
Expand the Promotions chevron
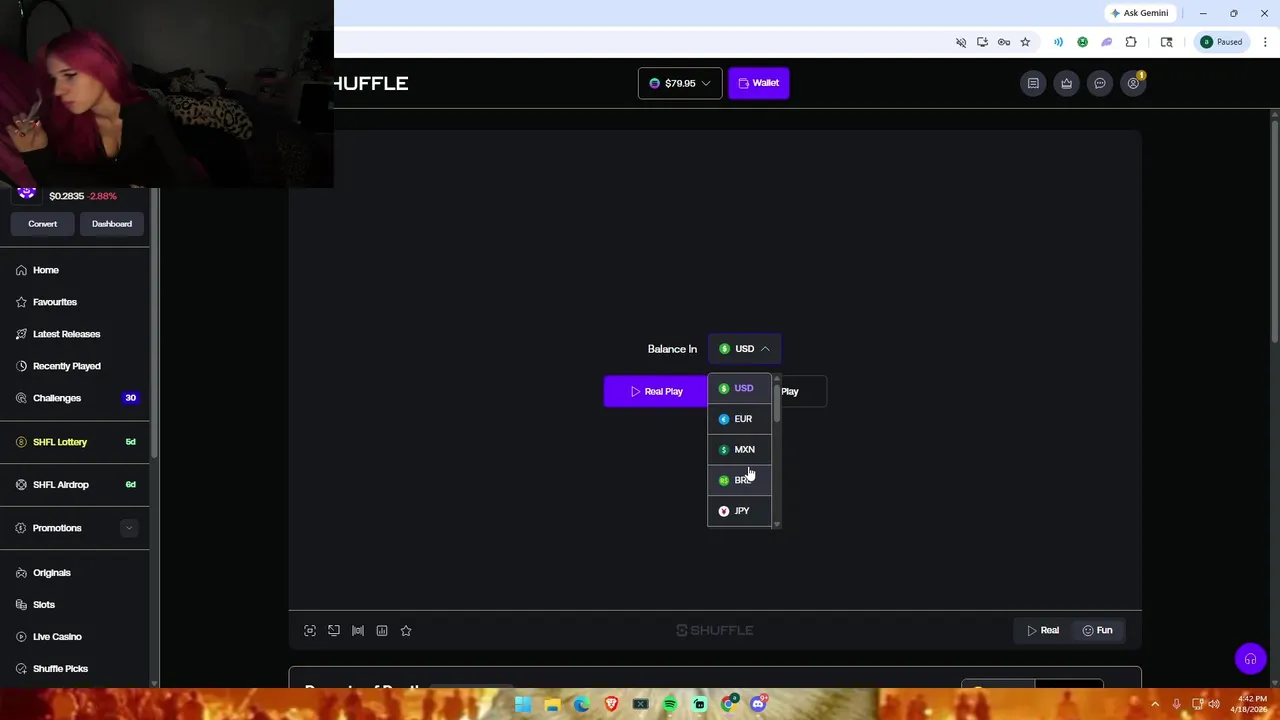128,528
